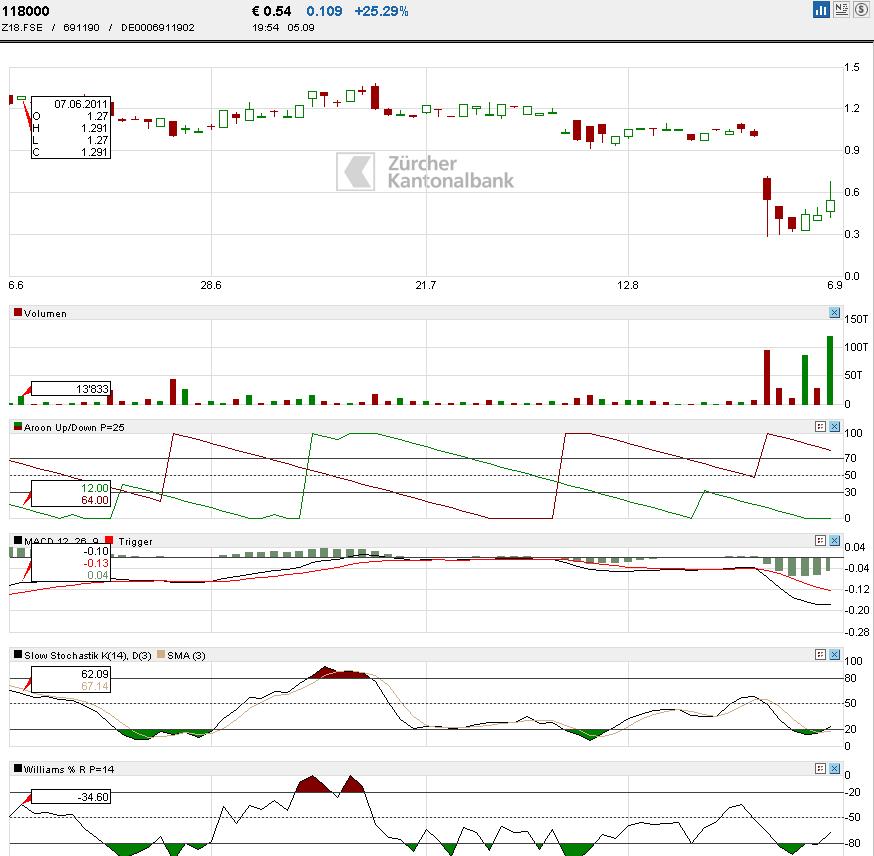Open settings of Williams %R panel
The height and width of the screenshot is (856, 874).
click(820, 769)
